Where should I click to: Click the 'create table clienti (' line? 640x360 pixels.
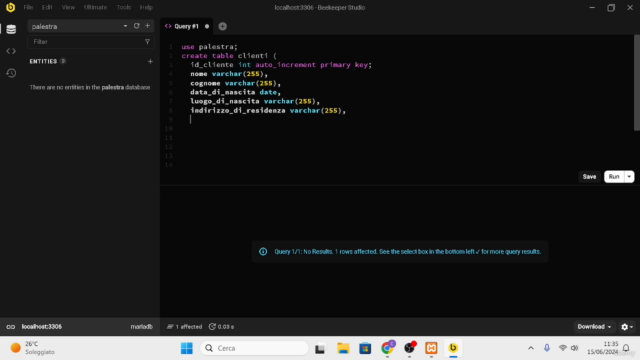229,56
